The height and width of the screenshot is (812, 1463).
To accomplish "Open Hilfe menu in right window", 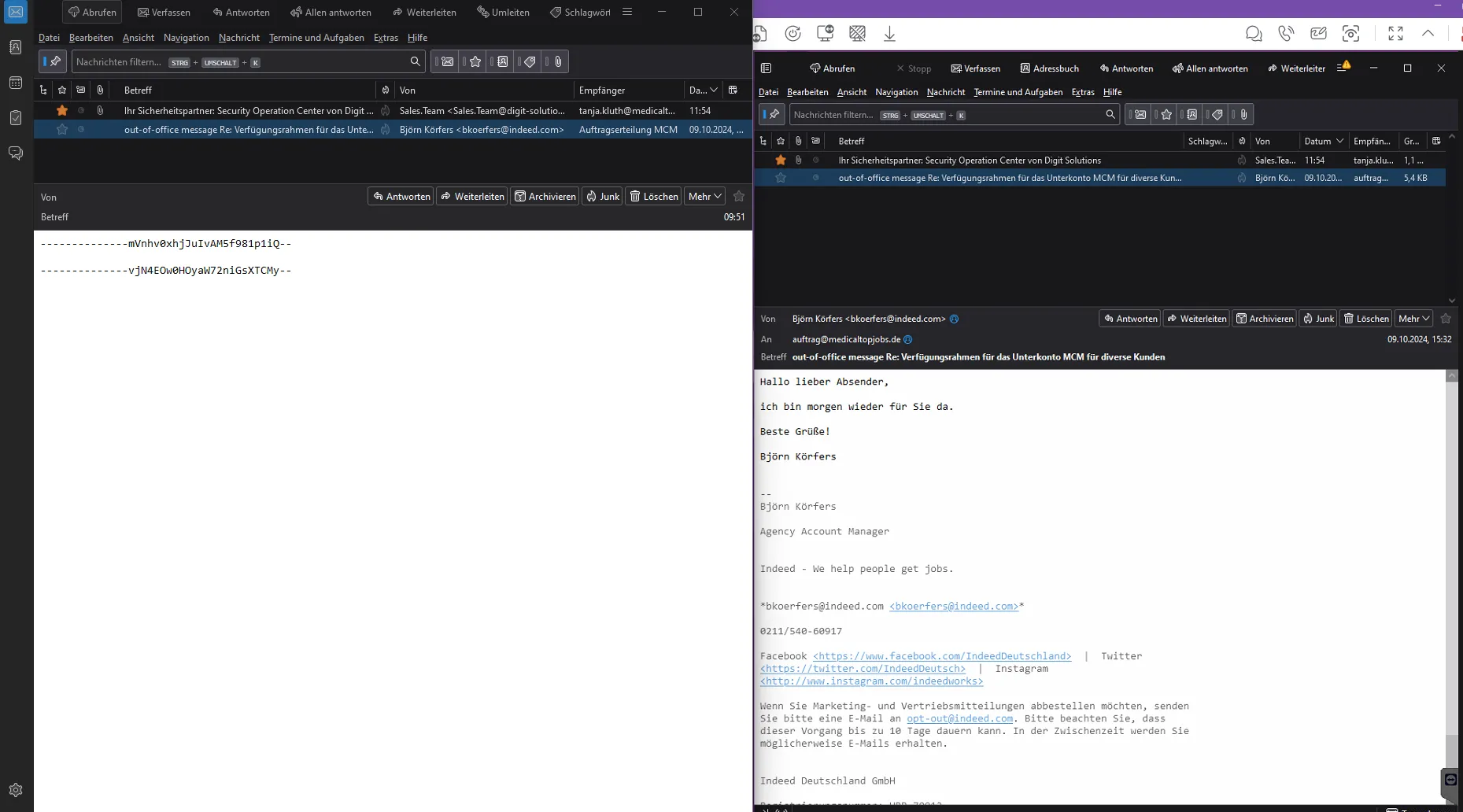I will 1112,92.
